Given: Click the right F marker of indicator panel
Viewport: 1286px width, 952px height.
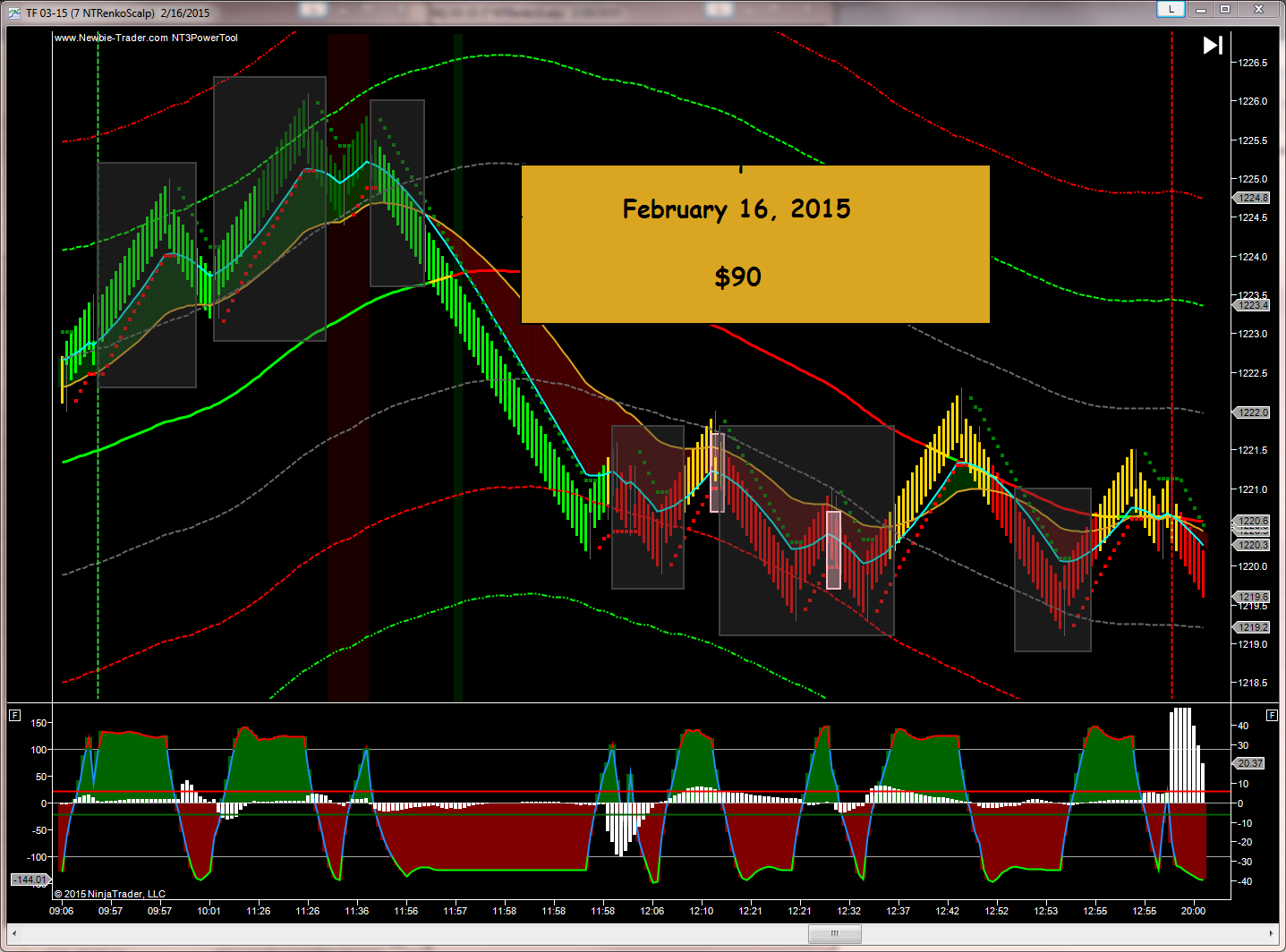Looking at the screenshot, I should tap(1272, 715).
